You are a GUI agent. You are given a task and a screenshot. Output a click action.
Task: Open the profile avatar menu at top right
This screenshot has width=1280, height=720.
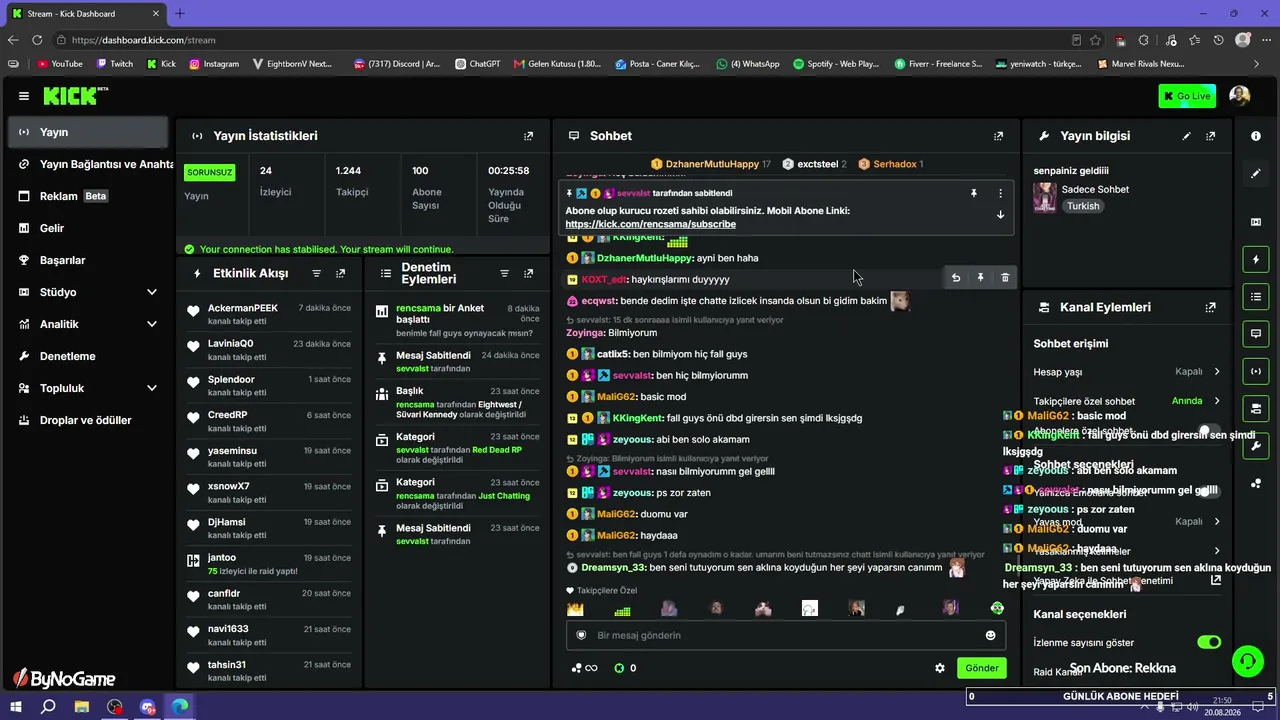1240,96
